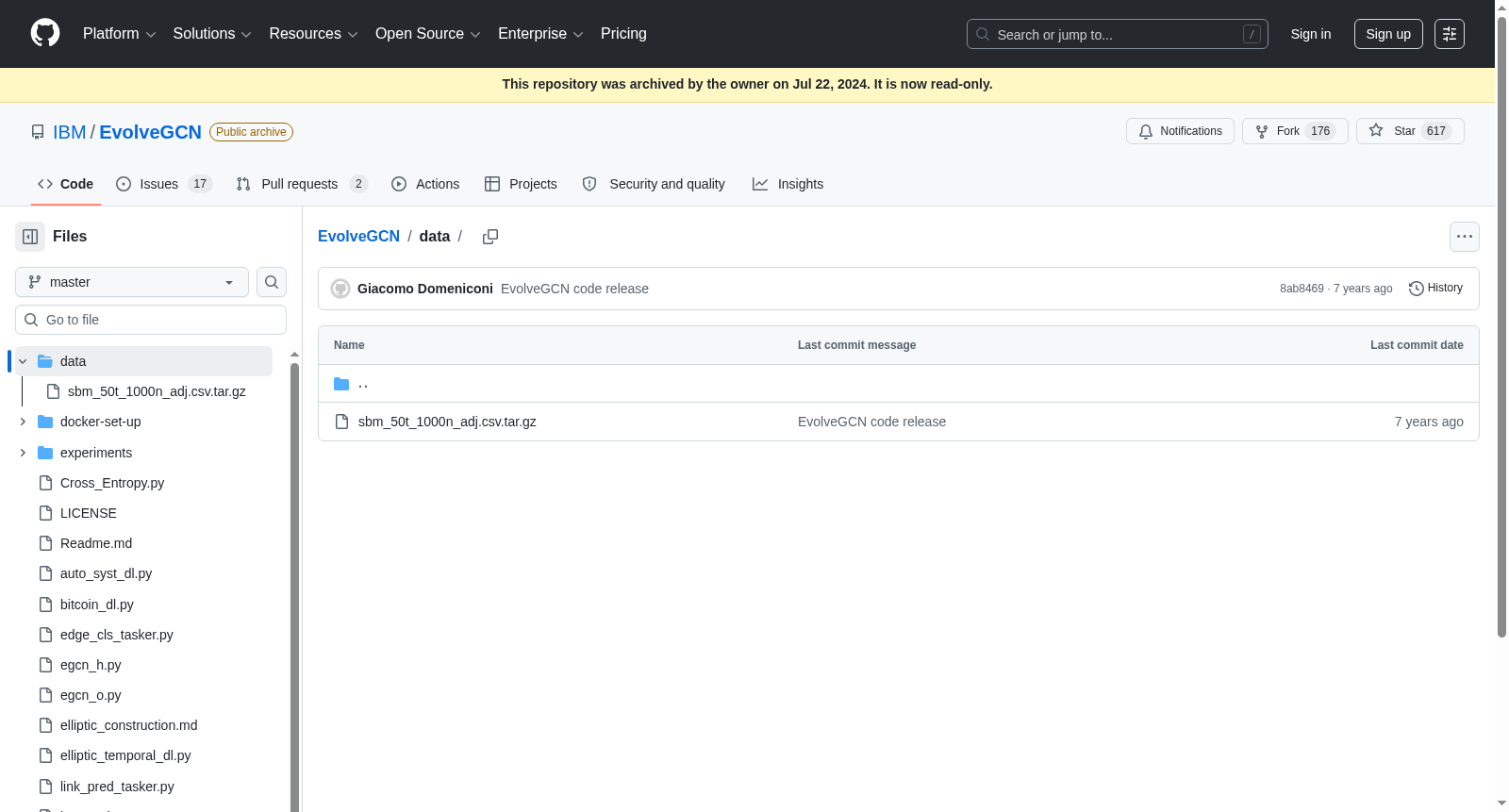Open Security and quality tab
The width and height of the screenshot is (1509, 812).
[x=654, y=184]
